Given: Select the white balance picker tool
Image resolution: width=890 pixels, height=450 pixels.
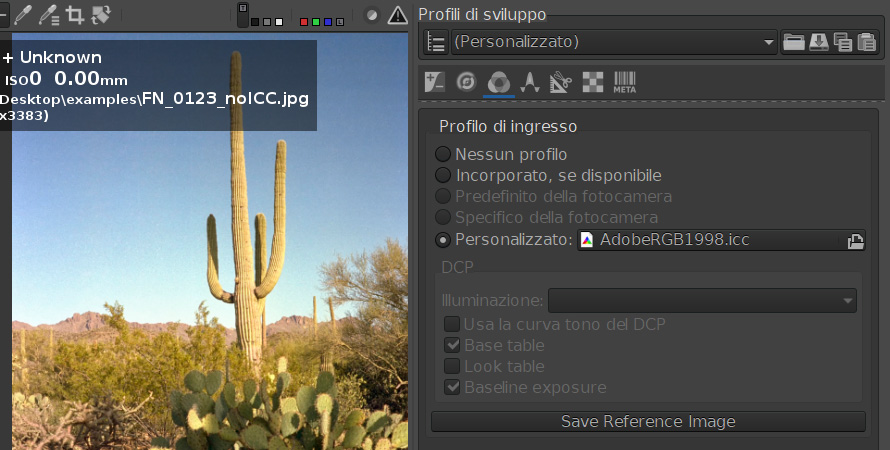Looking at the screenshot, I should (x=22, y=15).
